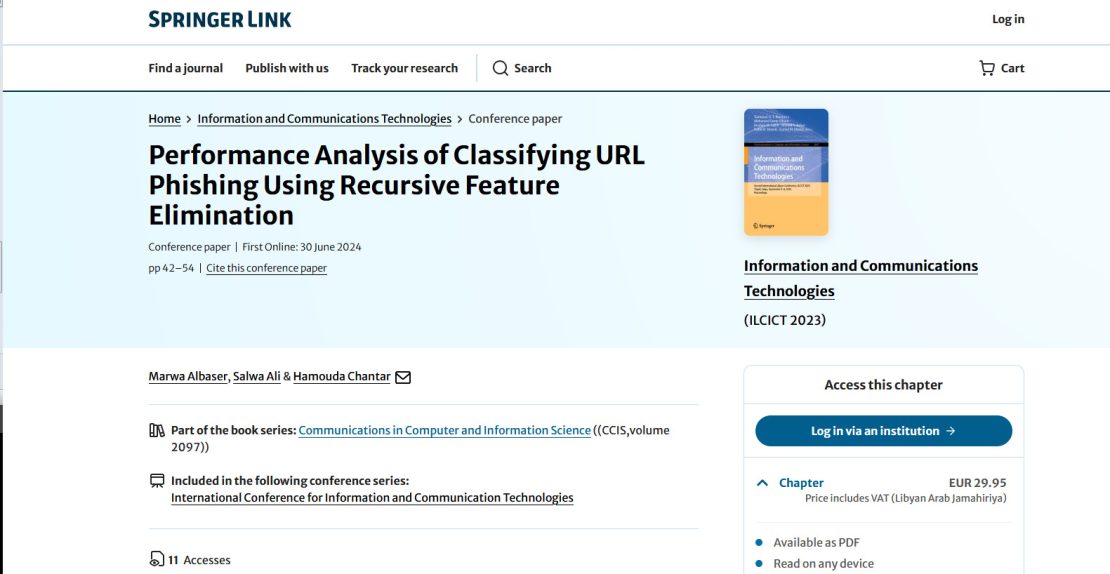Open the Publish with us menu
The height and width of the screenshot is (574, 1110).
click(287, 68)
